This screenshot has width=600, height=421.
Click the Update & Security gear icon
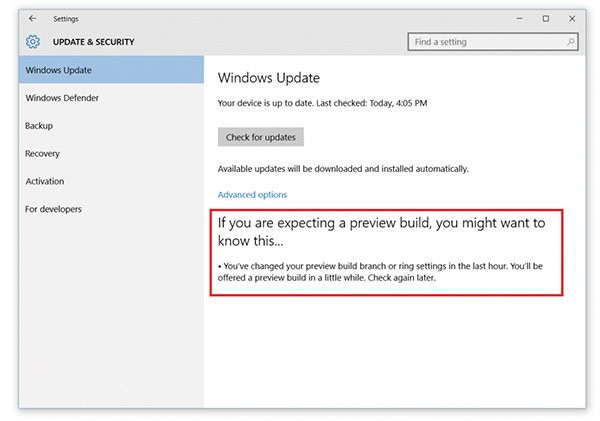click(33, 42)
